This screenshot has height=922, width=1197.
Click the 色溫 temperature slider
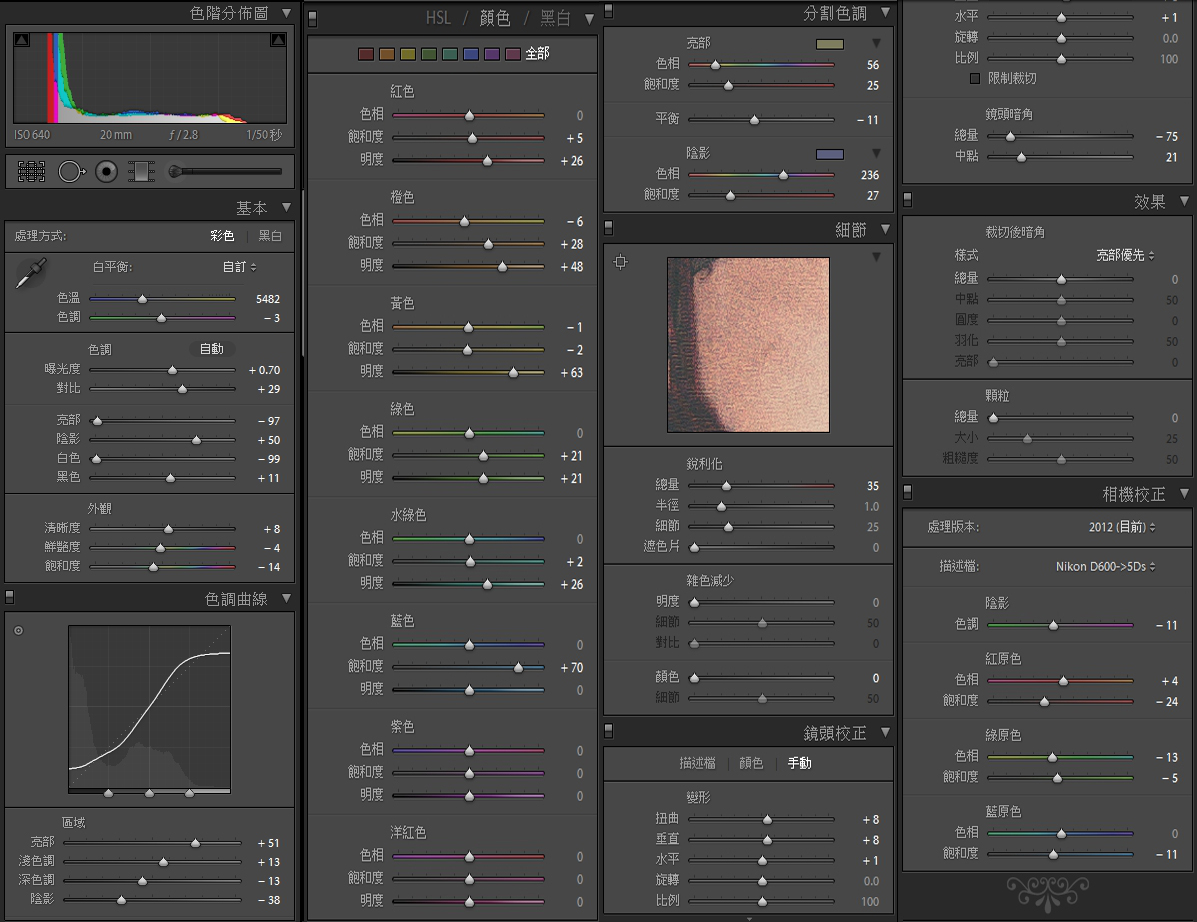click(163, 299)
